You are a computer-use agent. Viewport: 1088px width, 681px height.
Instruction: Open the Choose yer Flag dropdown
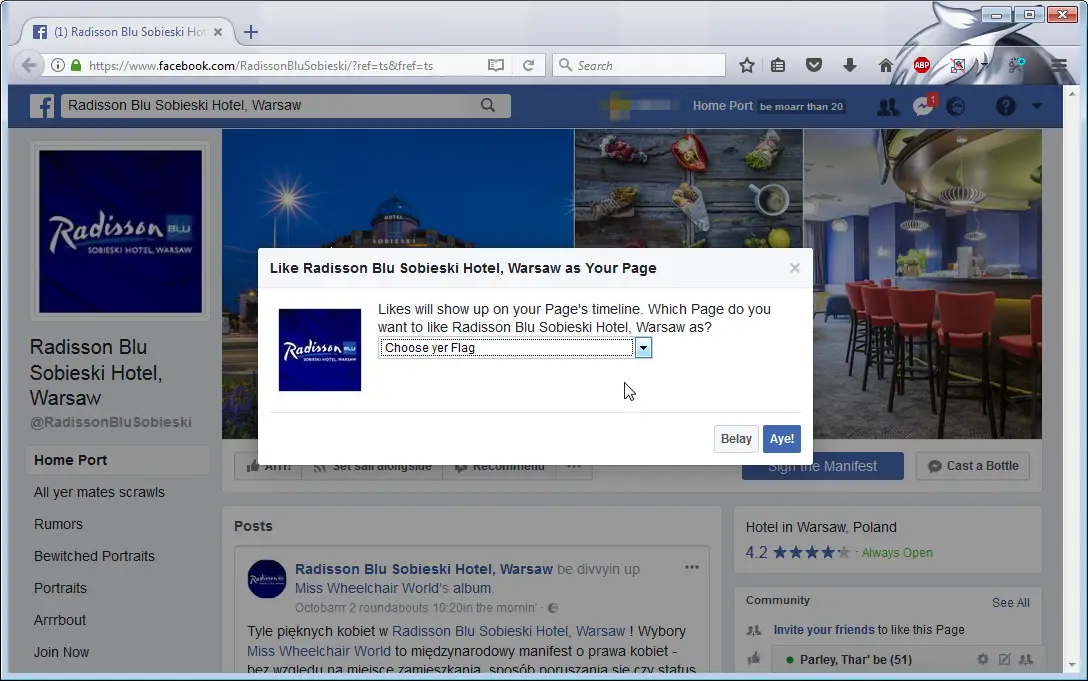(x=643, y=347)
